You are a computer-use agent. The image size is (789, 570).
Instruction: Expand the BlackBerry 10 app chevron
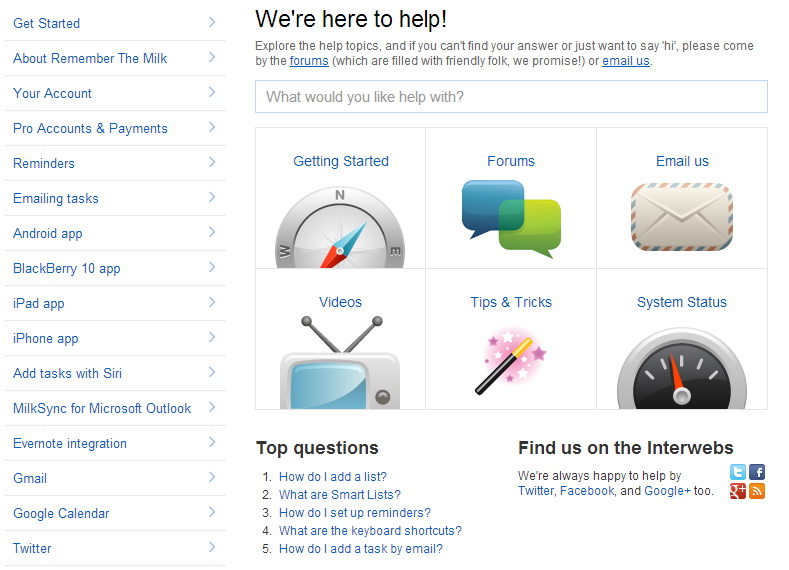coord(212,267)
